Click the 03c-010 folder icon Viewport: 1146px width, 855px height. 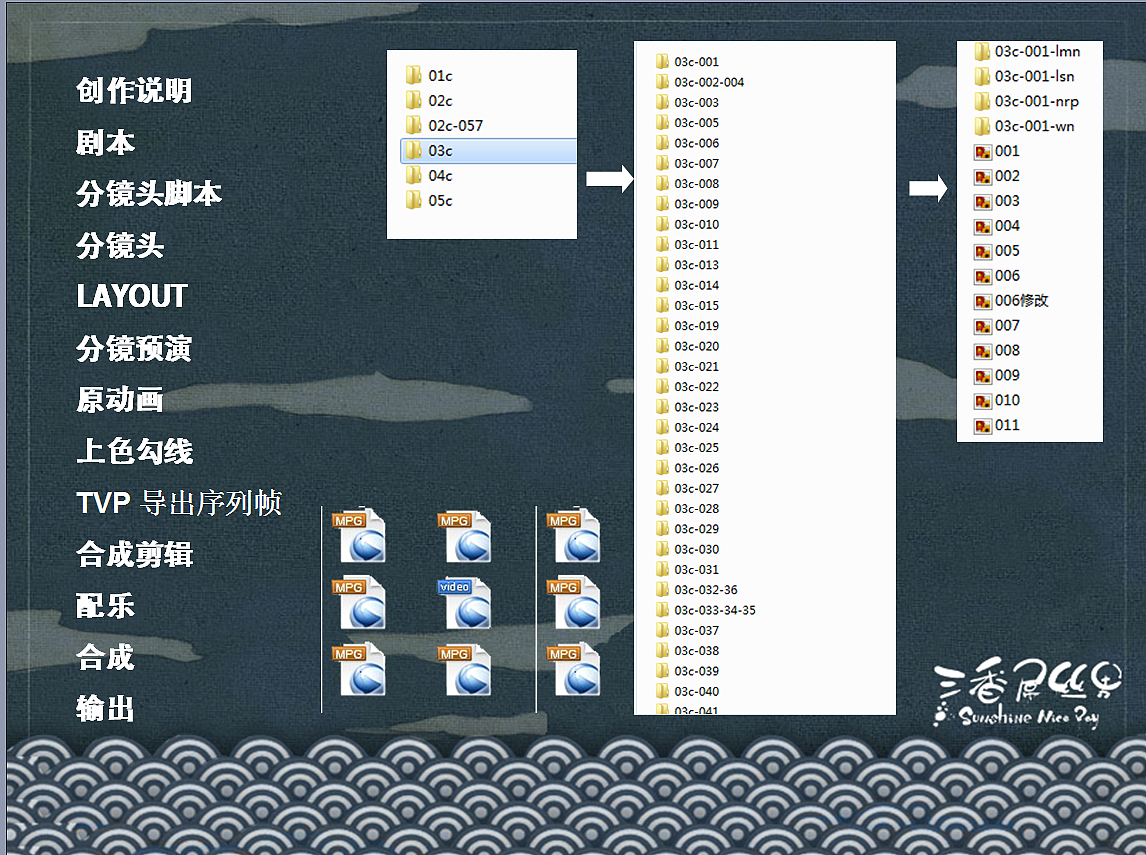tap(662, 224)
